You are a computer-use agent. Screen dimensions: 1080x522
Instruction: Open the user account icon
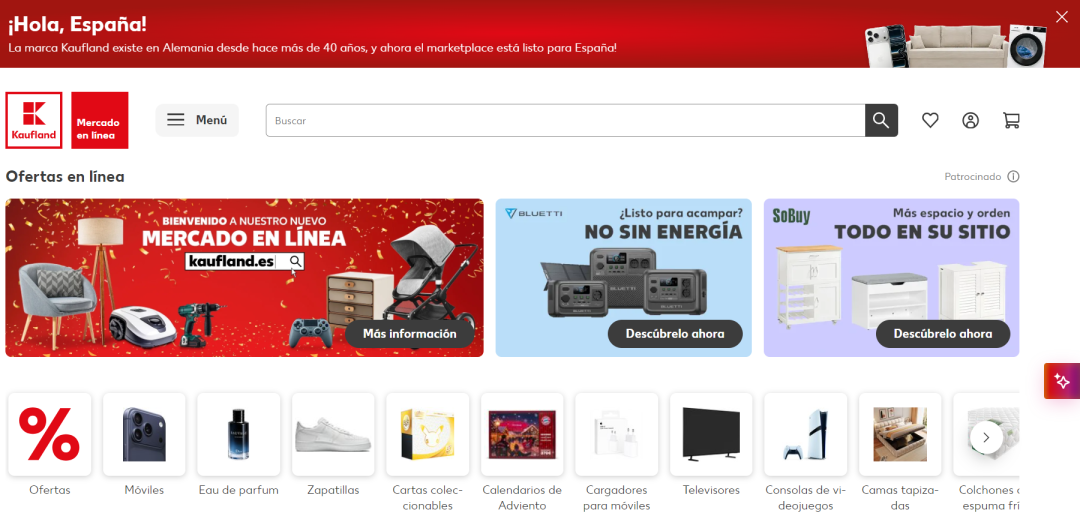point(970,121)
